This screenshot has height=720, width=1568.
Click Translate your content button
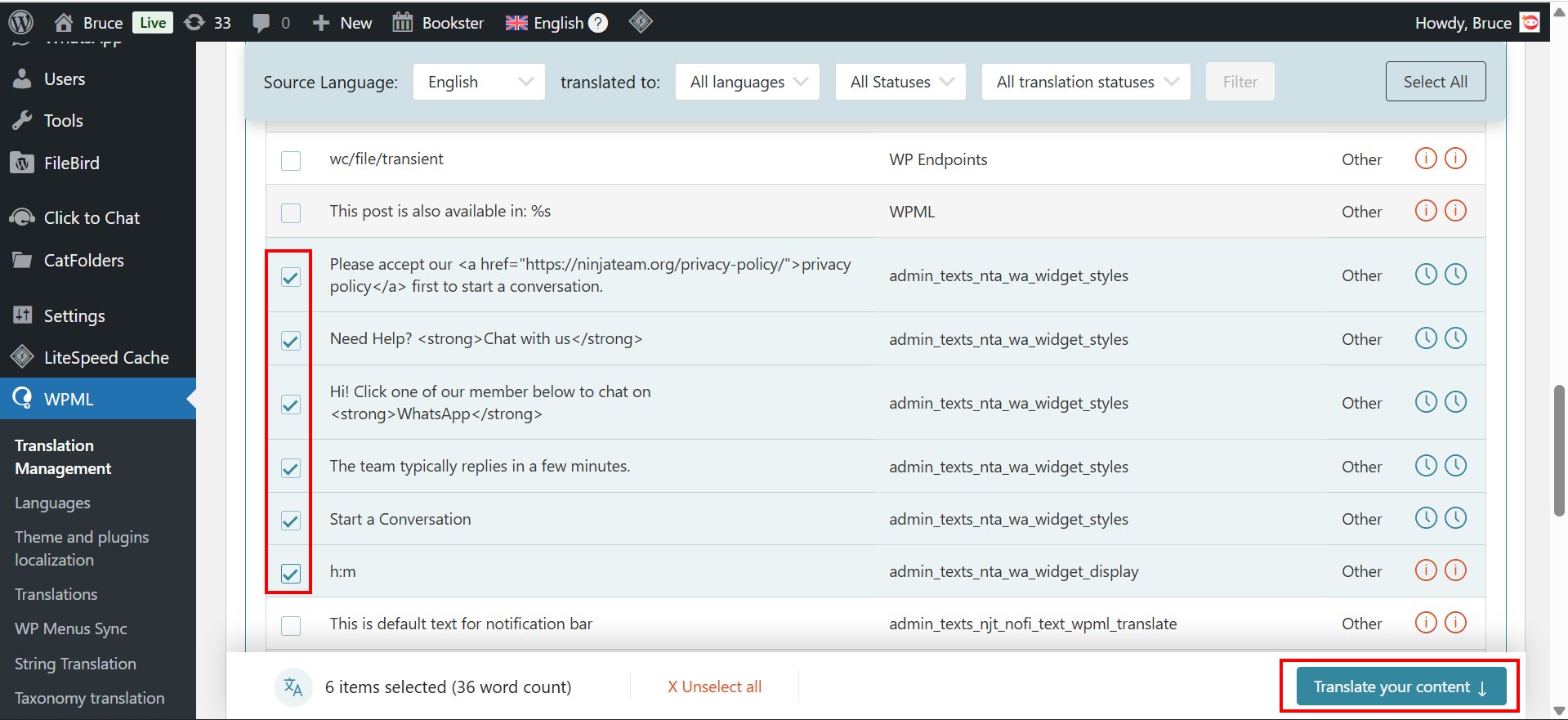[1400, 686]
